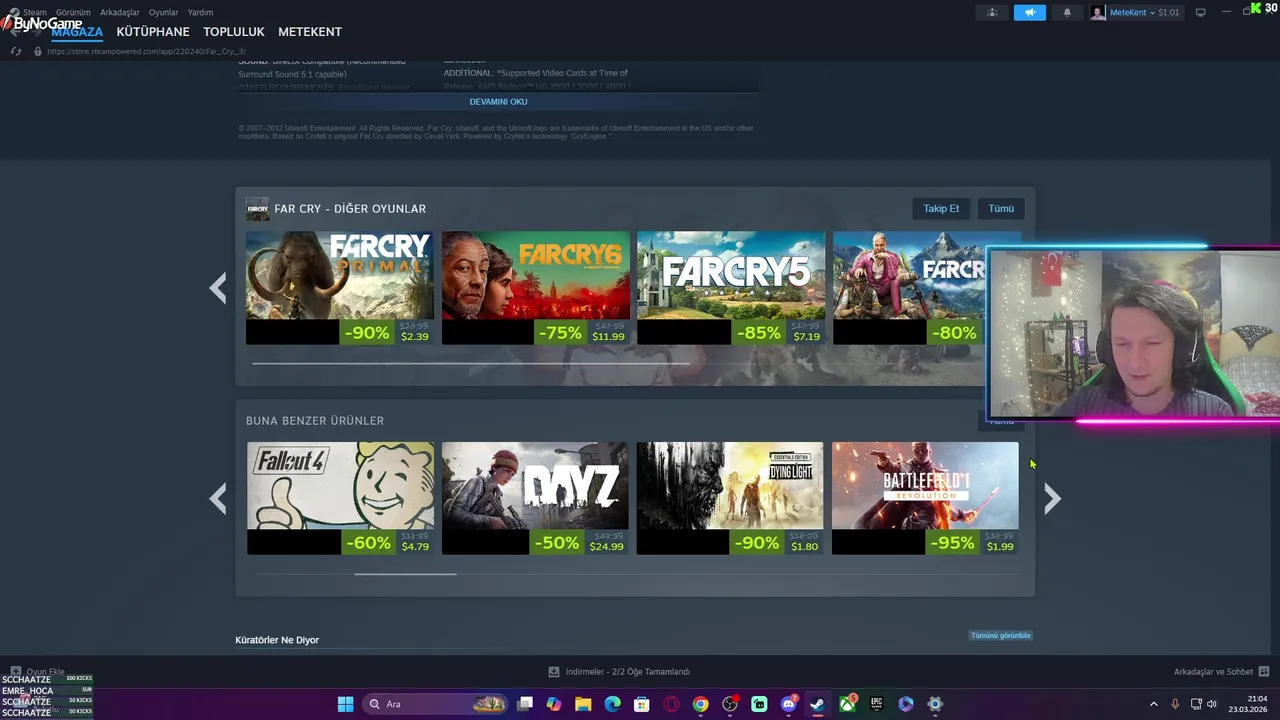Open the Steam menu

[35, 12]
